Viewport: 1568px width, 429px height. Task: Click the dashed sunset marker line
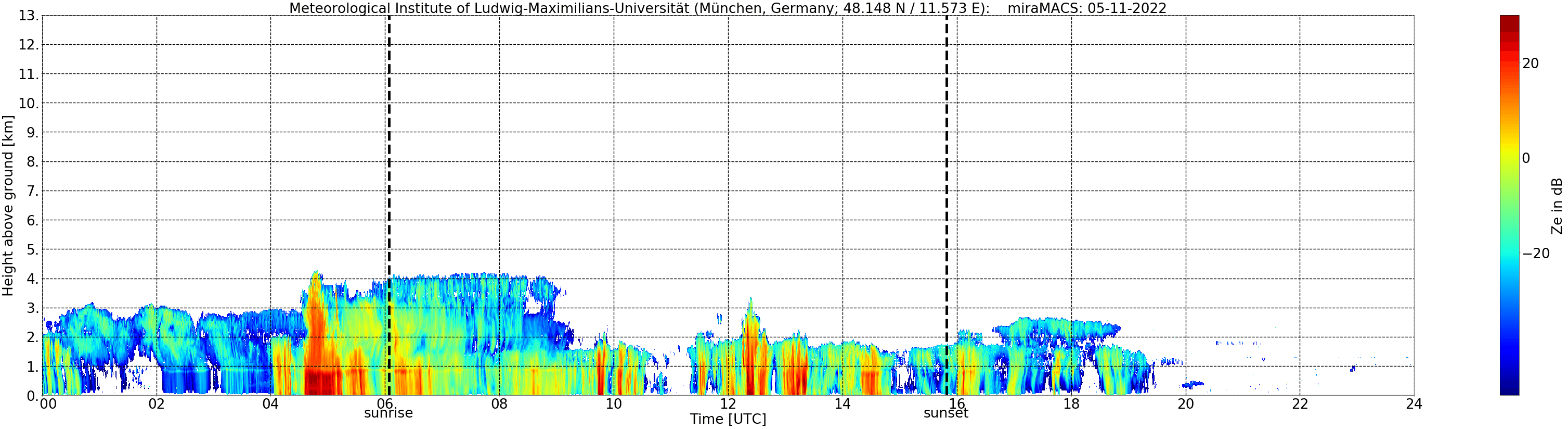(947, 205)
